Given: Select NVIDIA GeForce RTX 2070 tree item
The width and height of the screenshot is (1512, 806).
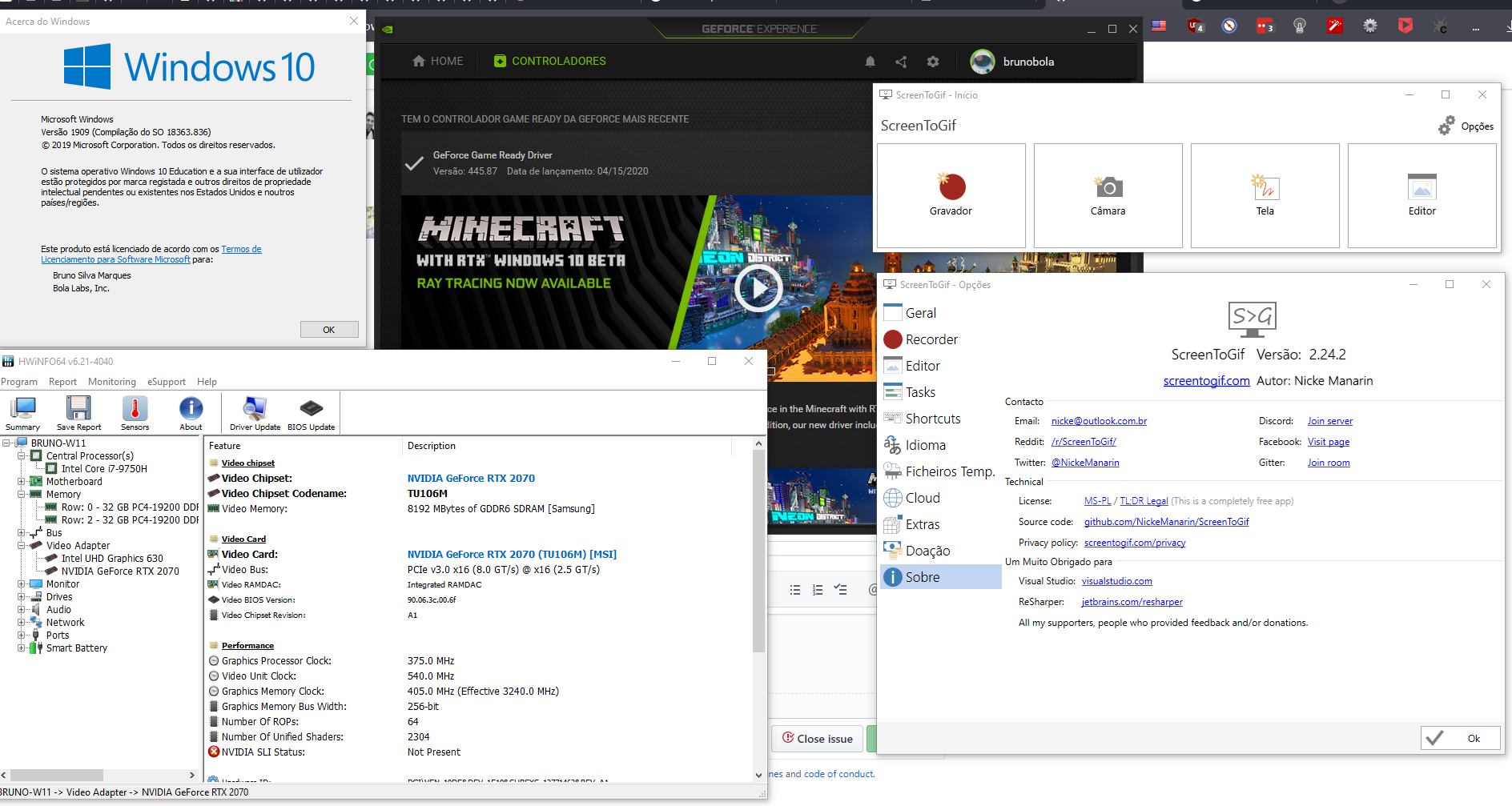Looking at the screenshot, I should pos(120,571).
